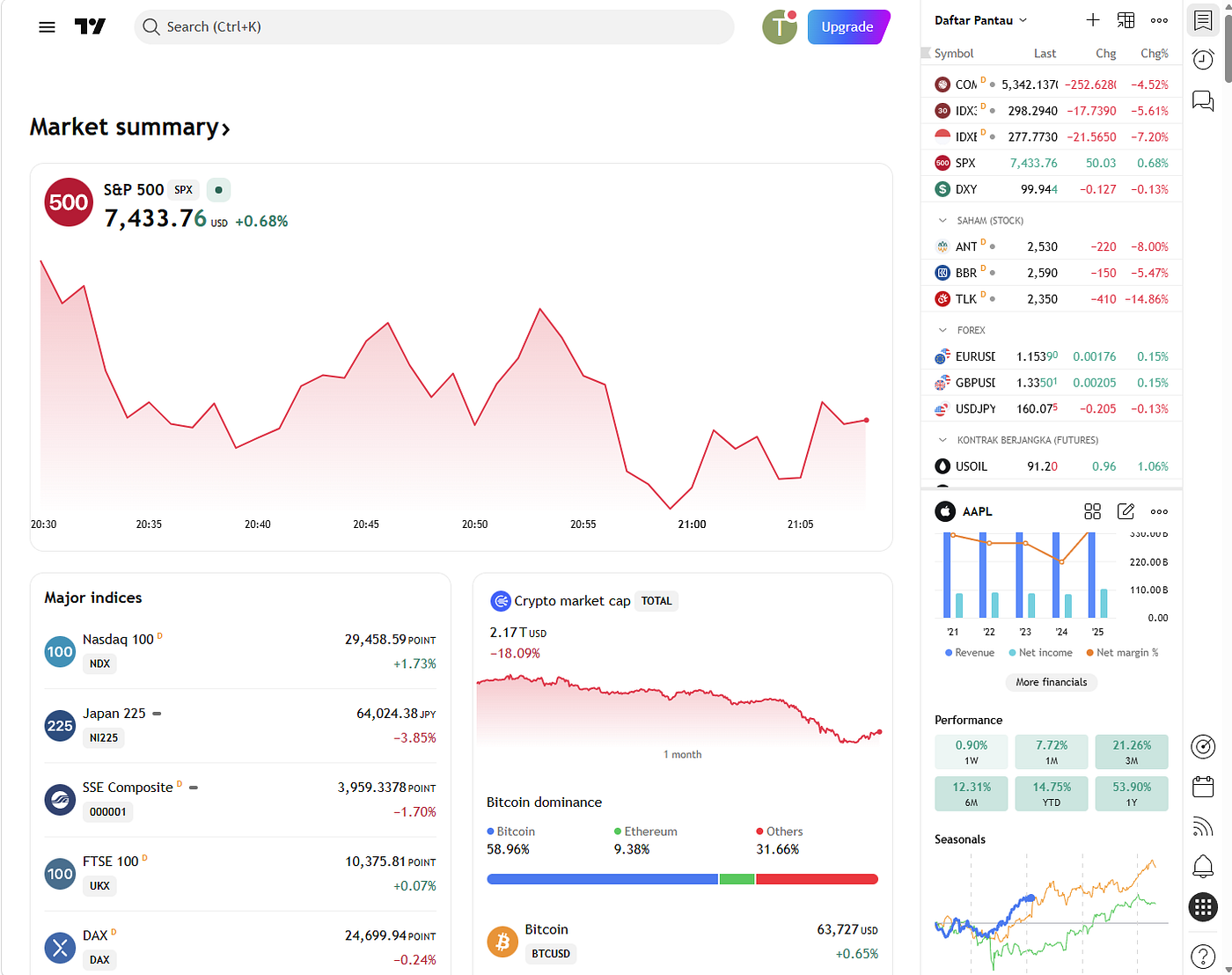This screenshot has height=975, width=1232.
Task: Toggle the Net margin % legend series
Action: (1122, 653)
